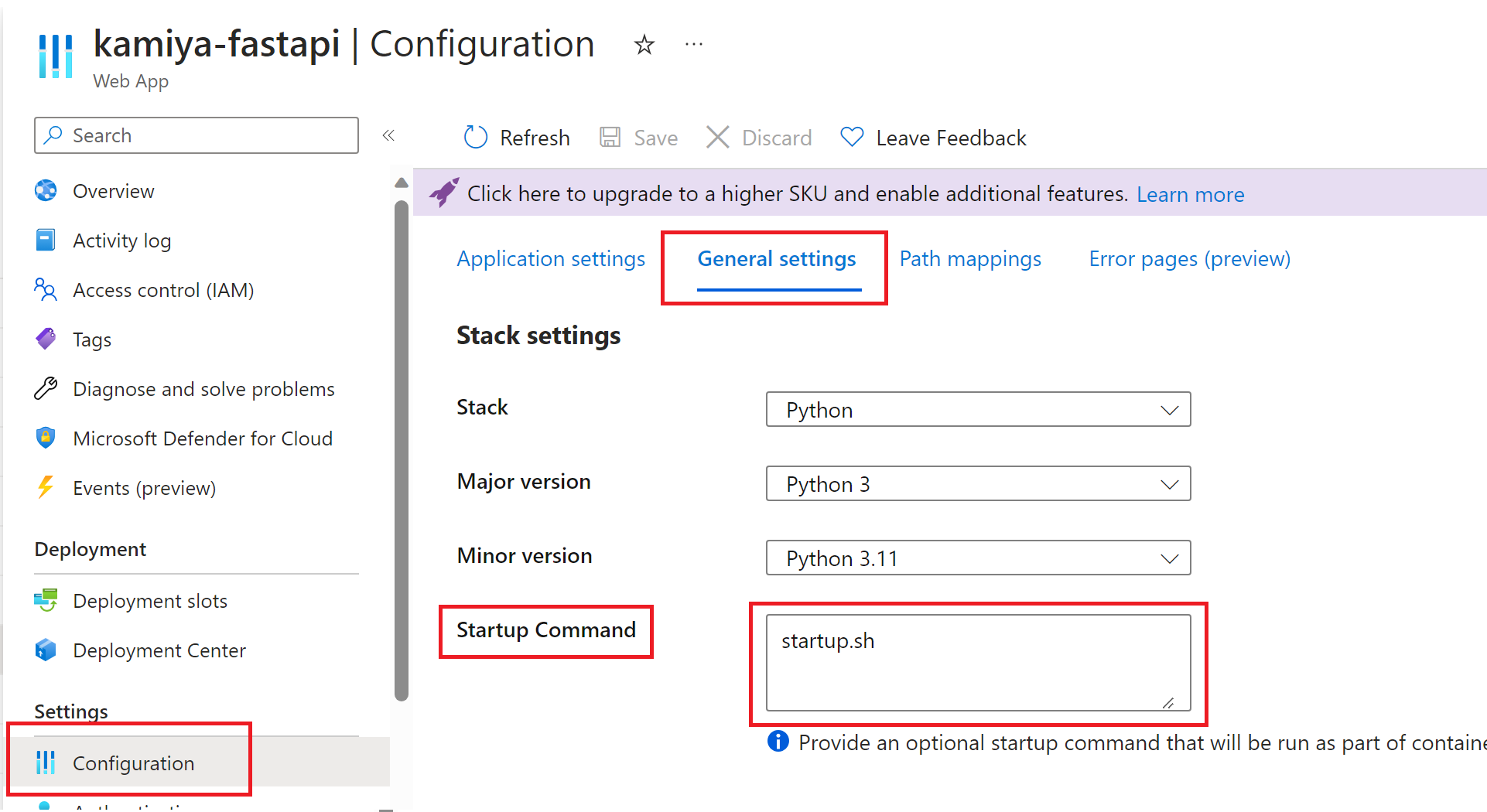This screenshot has height=812, width=1487.
Task: Open Overview from the sidebar
Action: pyautogui.click(x=113, y=191)
